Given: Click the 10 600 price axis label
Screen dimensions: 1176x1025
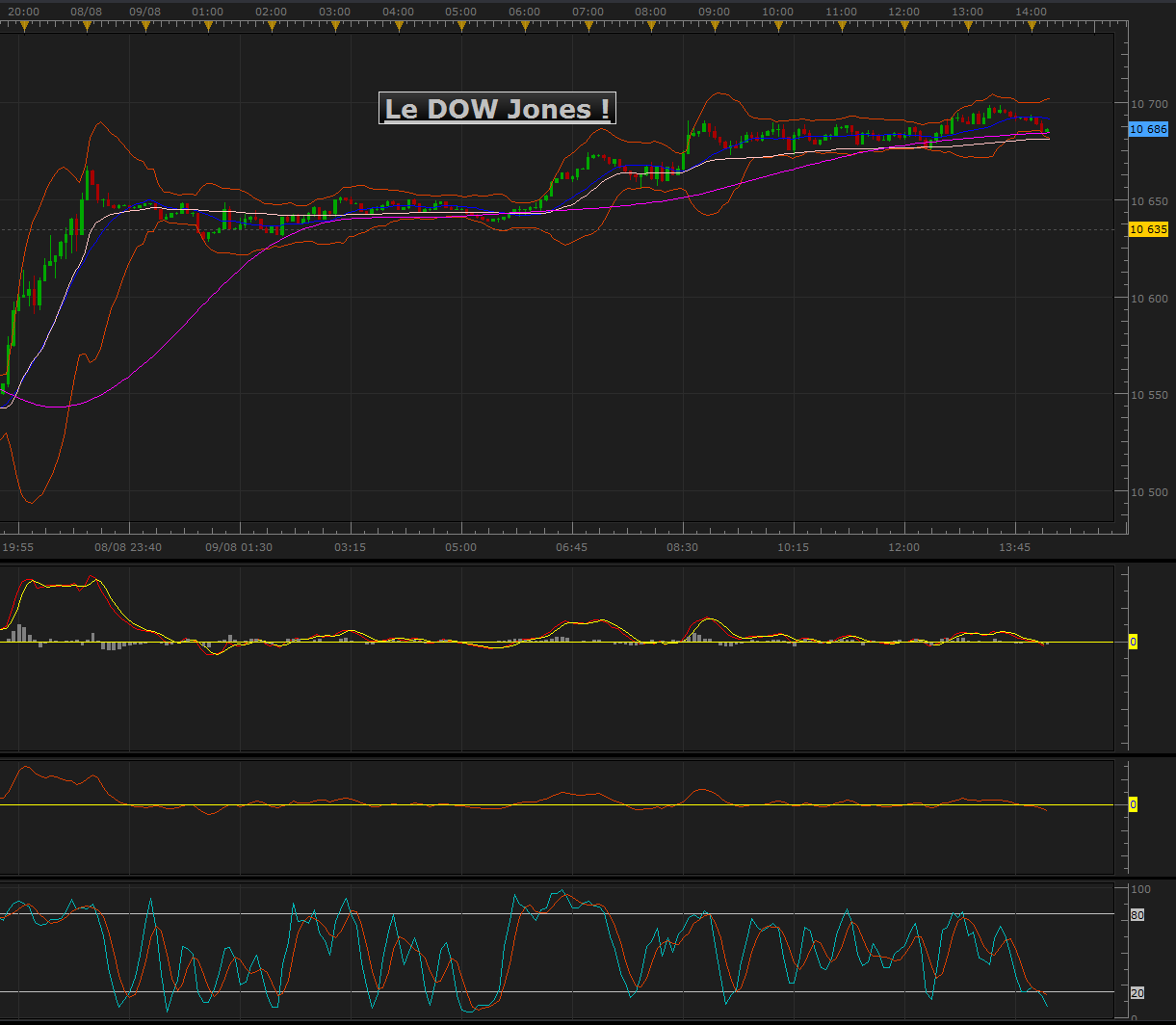Looking at the screenshot, I should click(1148, 298).
